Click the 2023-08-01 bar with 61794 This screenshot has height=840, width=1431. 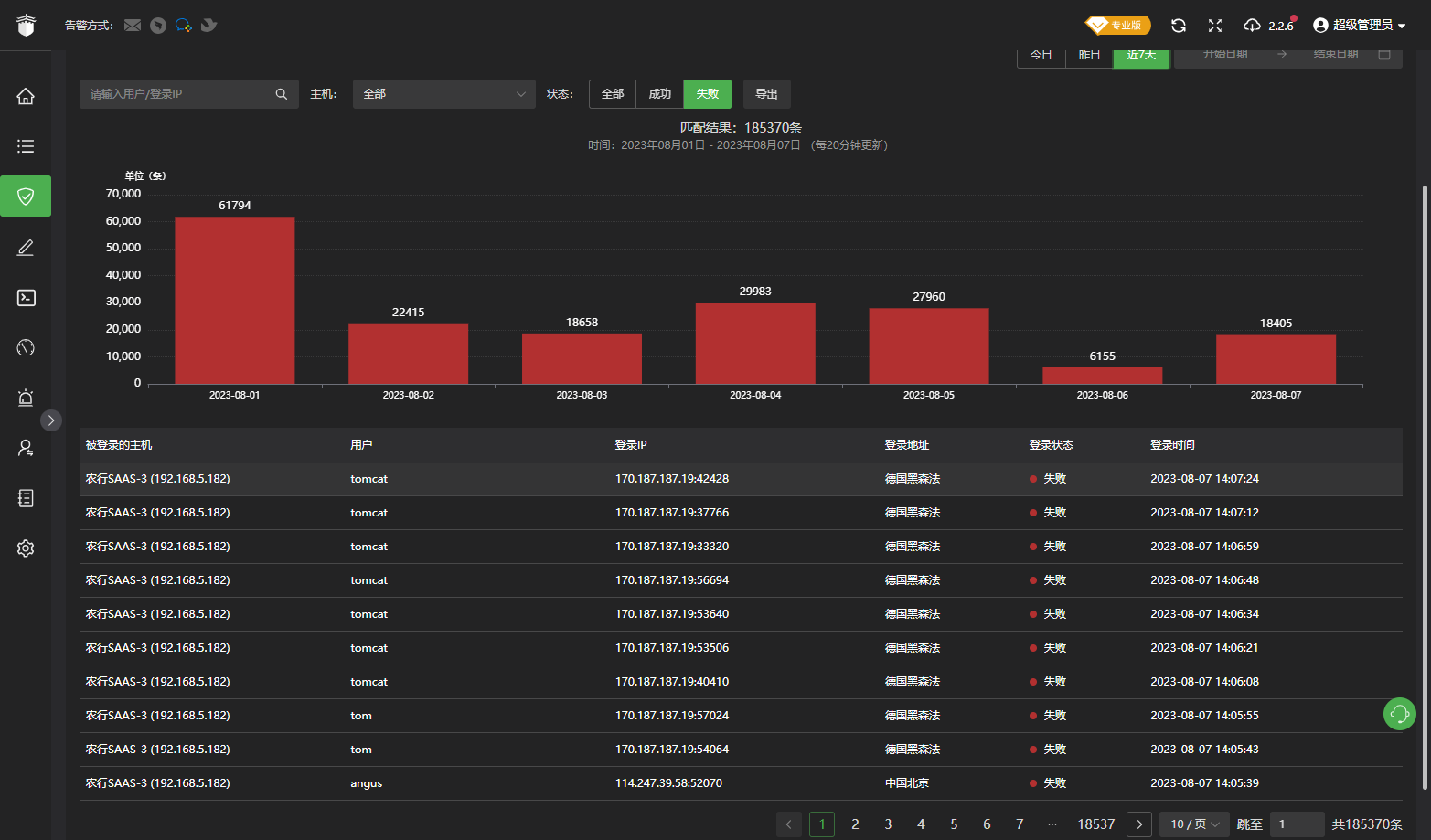(235, 301)
